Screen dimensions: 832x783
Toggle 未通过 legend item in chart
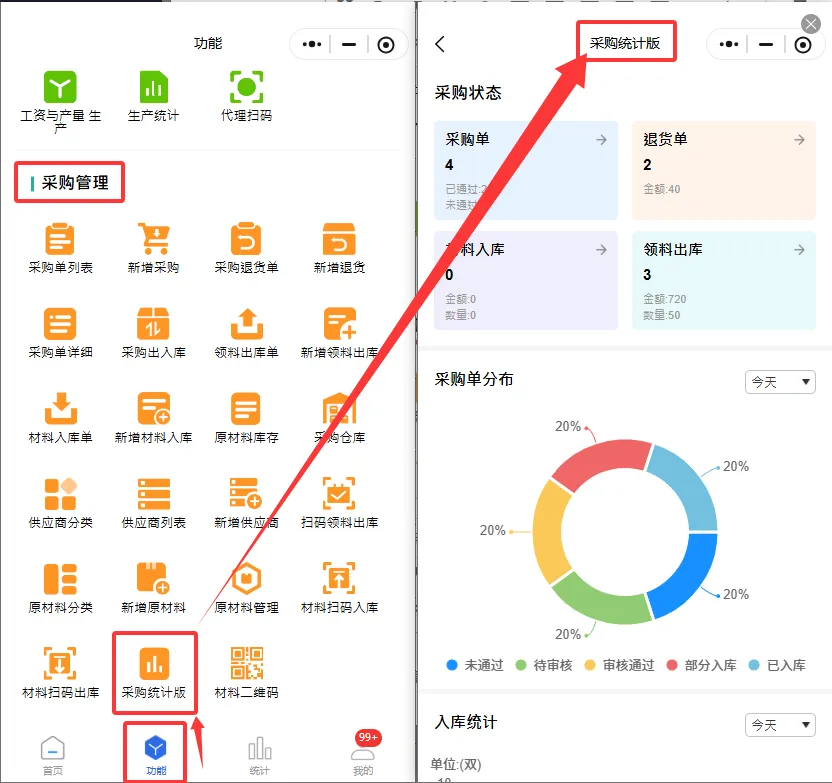click(x=475, y=665)
